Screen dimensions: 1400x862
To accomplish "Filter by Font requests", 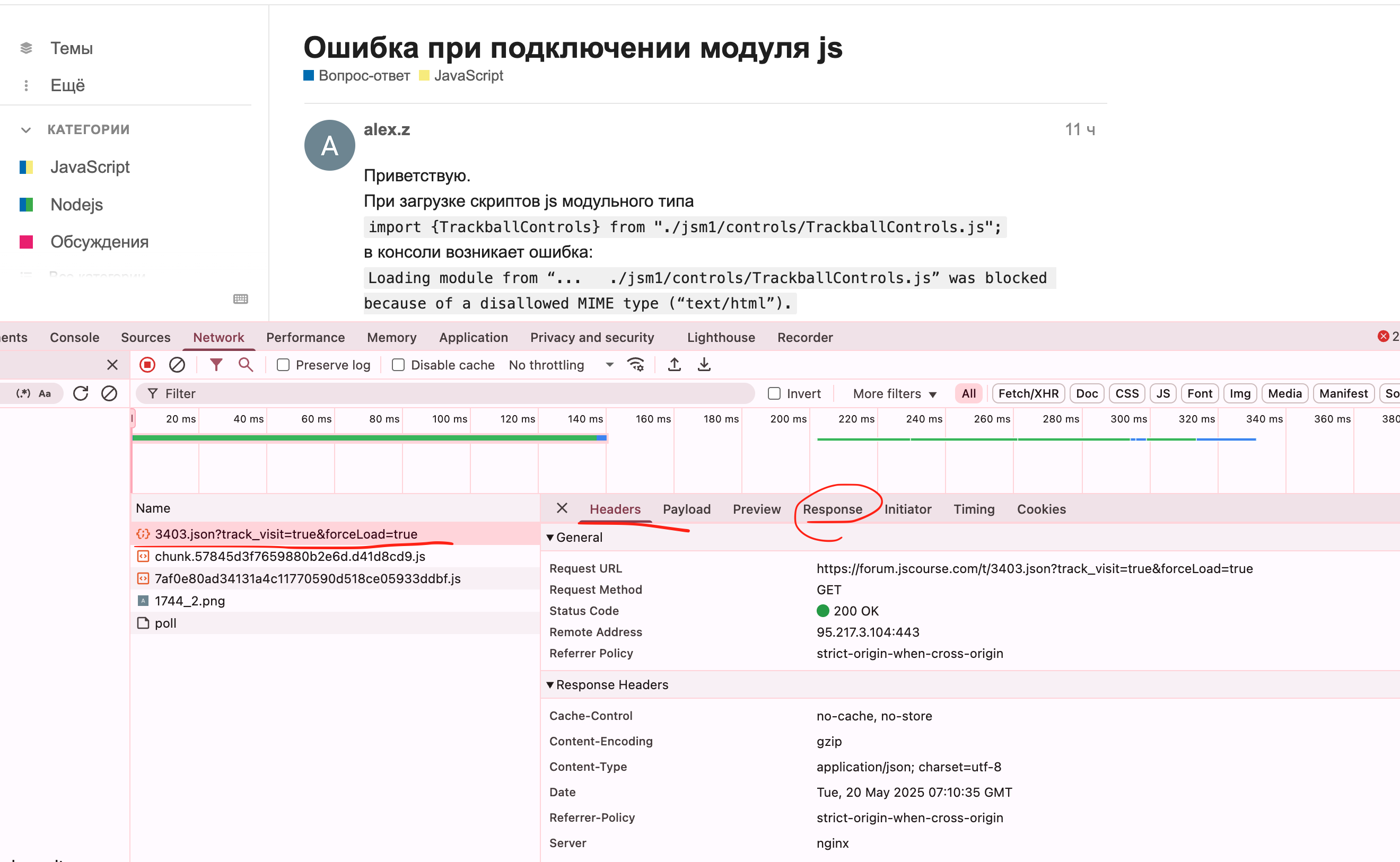I will point(1199,393).
